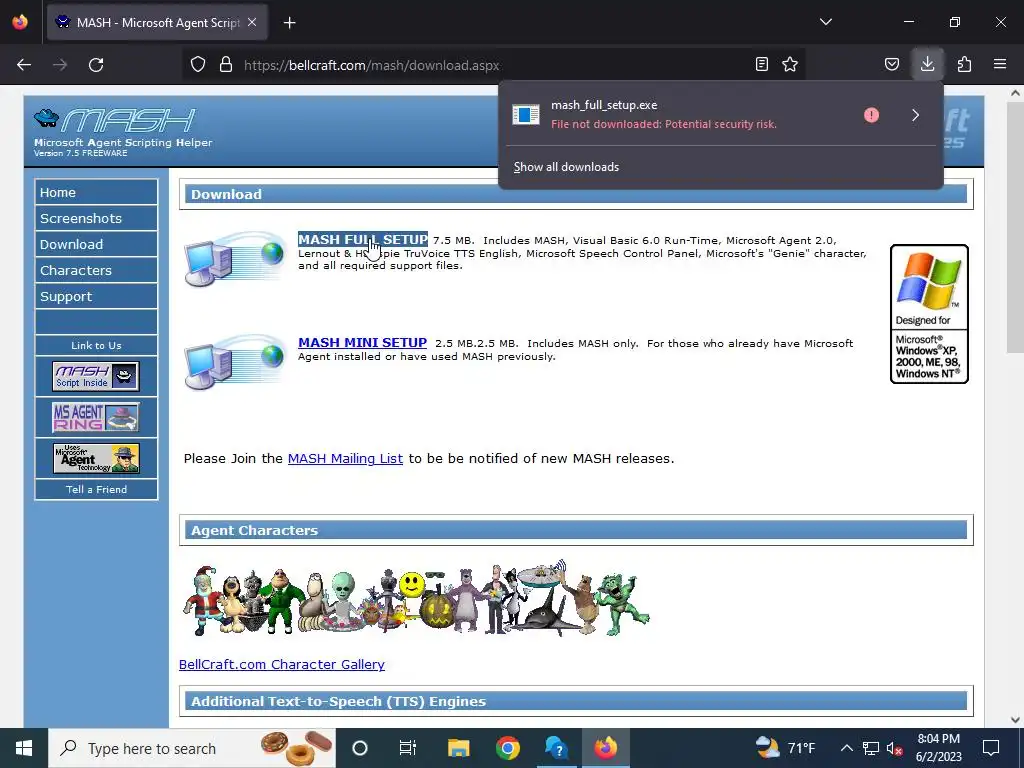
Task: Click the Link to Us item
Action: click(96, 345)
